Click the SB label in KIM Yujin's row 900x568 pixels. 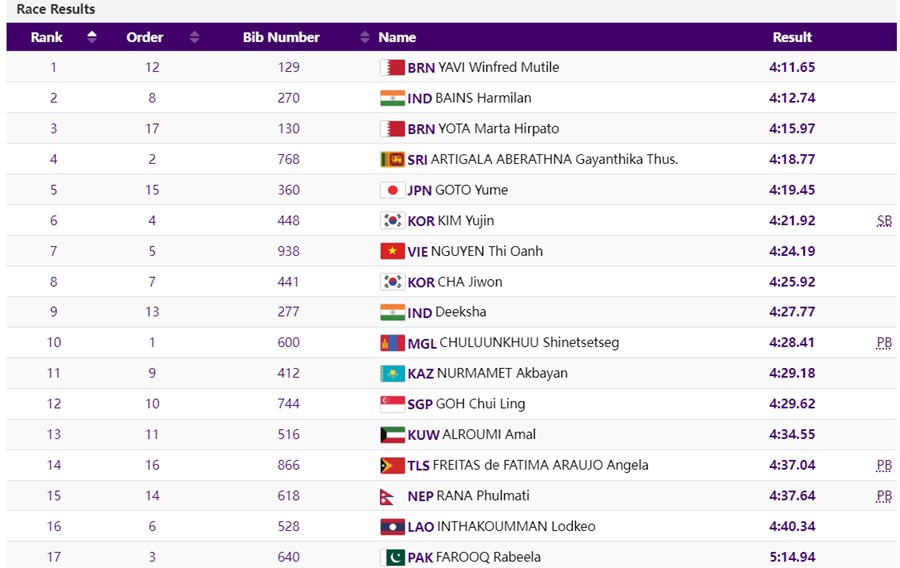(x=884, y=221)
